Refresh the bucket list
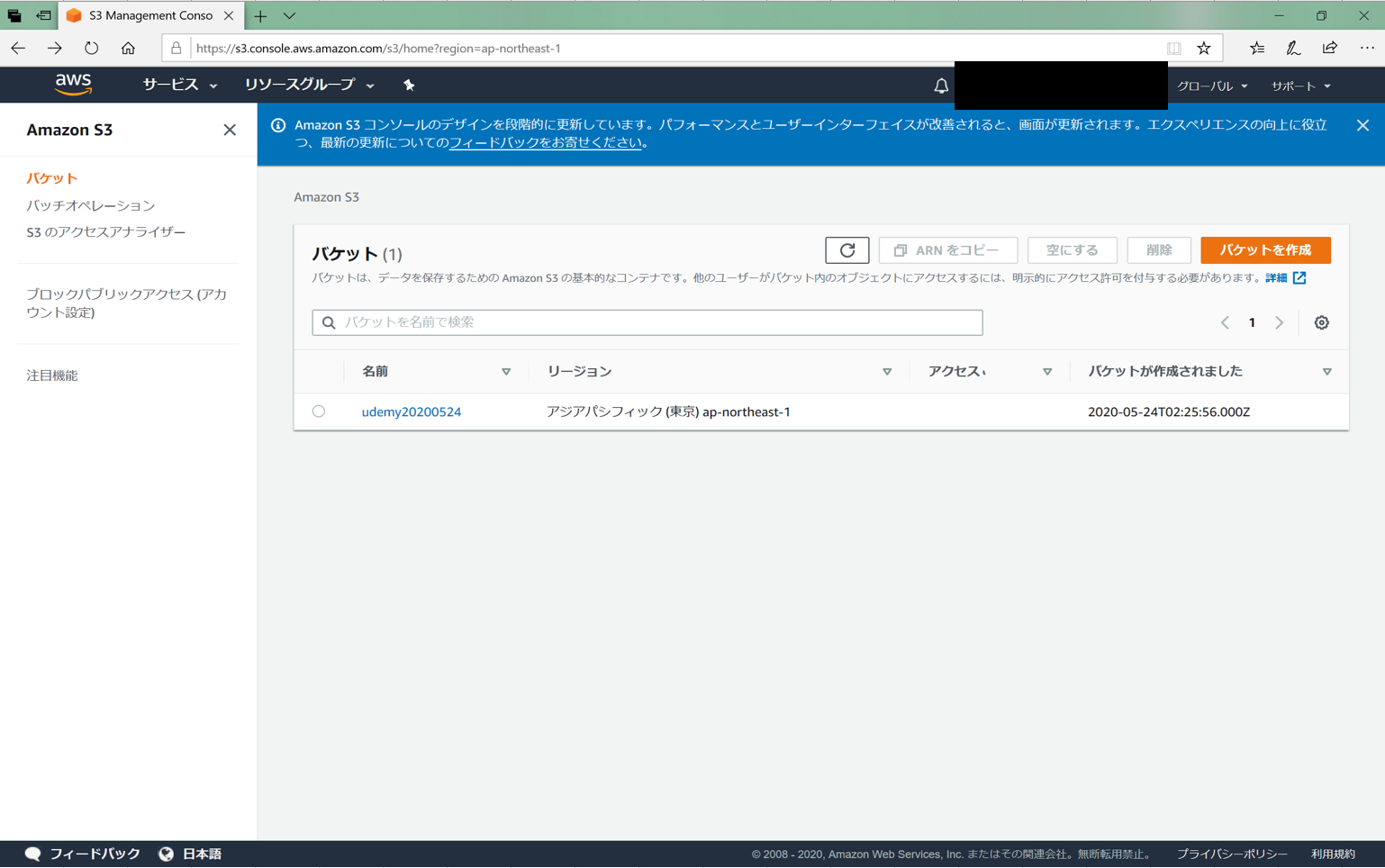Image resolution: width=1385 pixels, height=868 pixels. point(846,250)
